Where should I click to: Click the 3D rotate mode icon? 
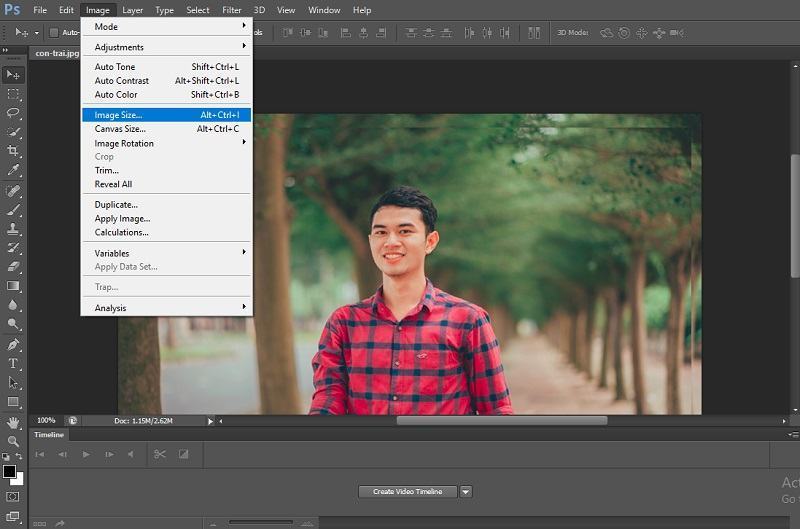[x=606, y=33]
